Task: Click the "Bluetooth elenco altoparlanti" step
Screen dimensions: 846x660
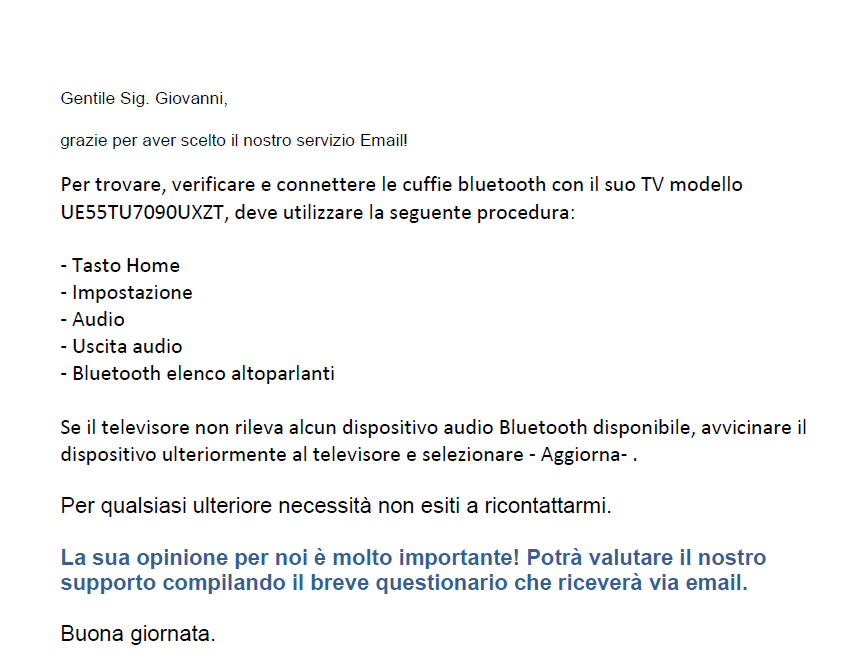Action: 197,373
